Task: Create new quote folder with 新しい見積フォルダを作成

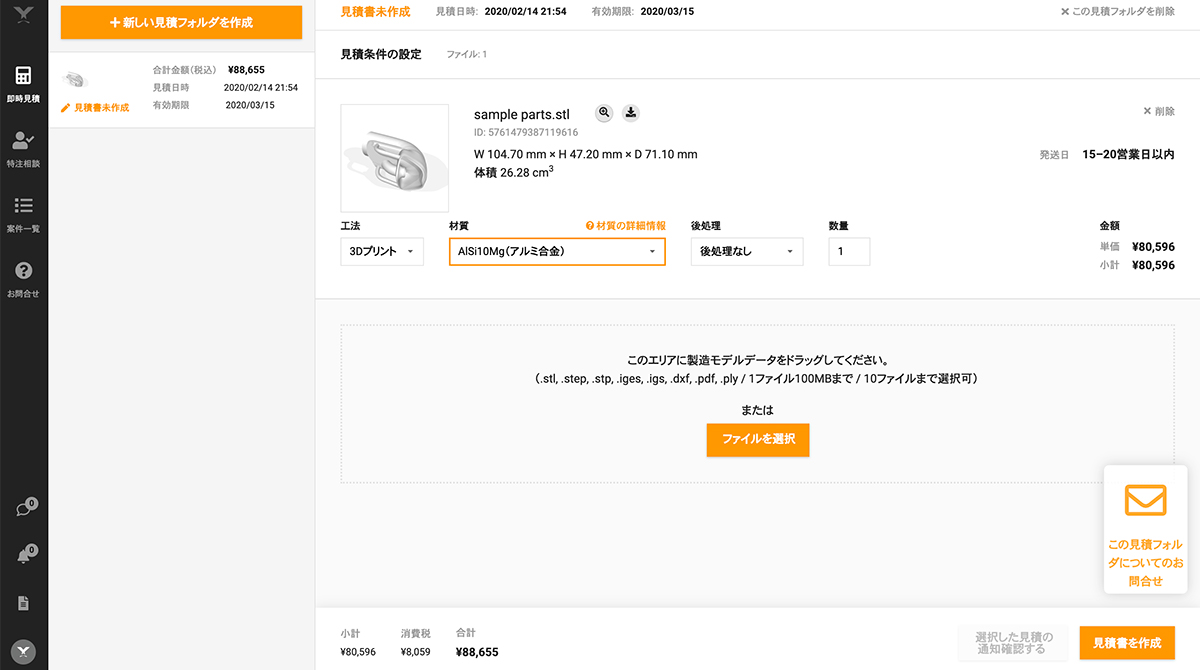Action: pyautogui.click(x=181, y=22)
